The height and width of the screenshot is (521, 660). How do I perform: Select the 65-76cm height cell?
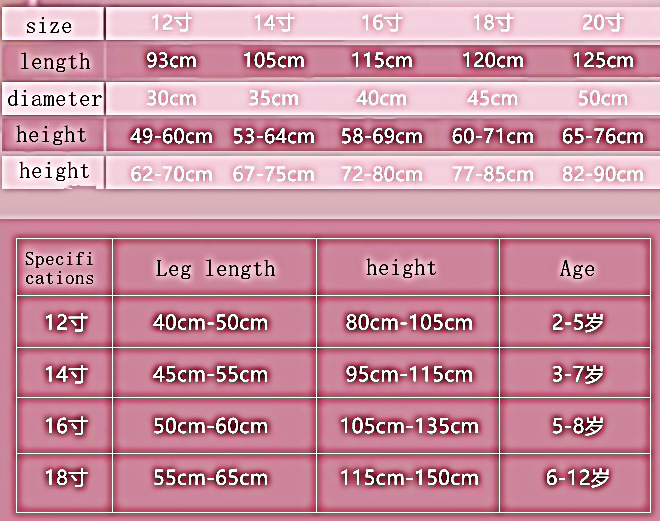click(603, 136)
